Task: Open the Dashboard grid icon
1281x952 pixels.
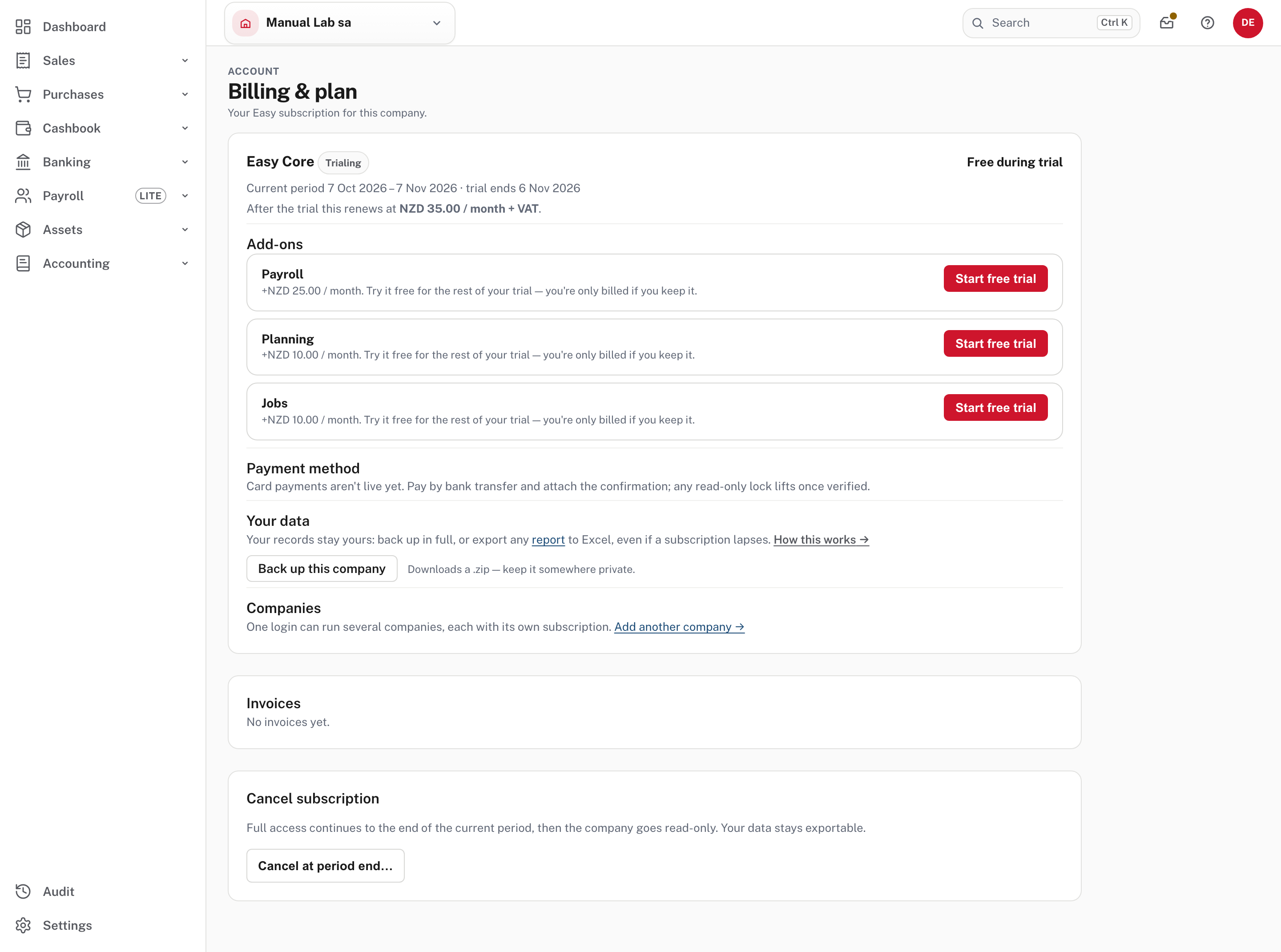Action: click(23, 27)
